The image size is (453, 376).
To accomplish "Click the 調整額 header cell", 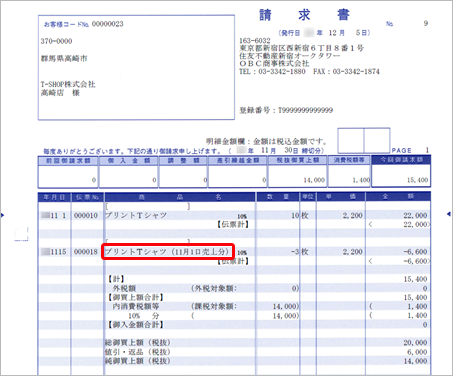I will [183, 161].
